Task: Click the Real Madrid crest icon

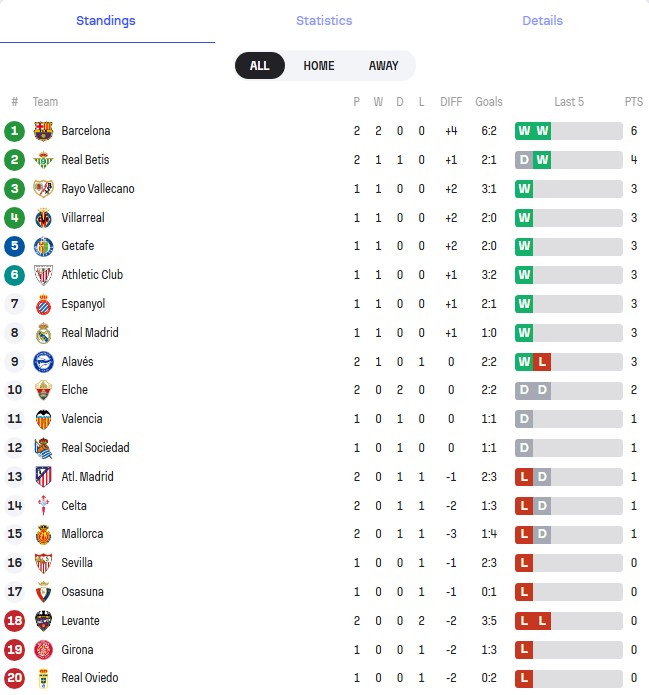Action: coord(43,333)
